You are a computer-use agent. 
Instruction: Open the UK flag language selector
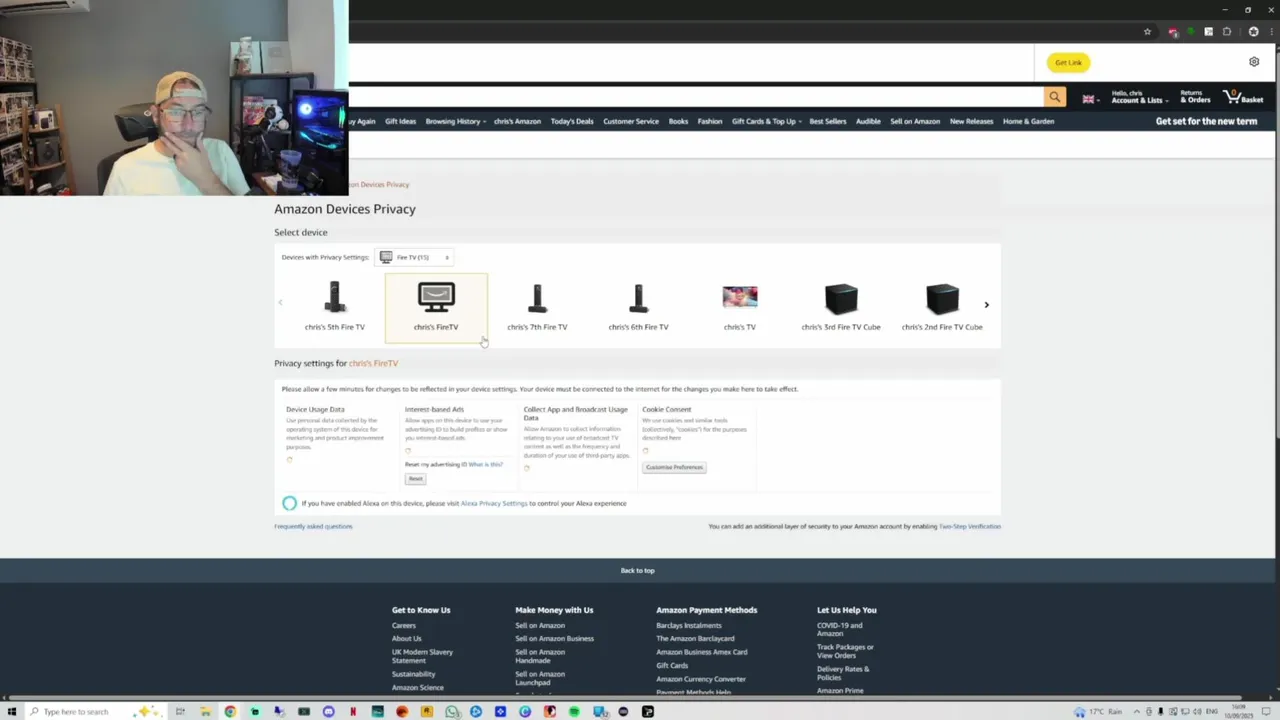(1090, 99)
